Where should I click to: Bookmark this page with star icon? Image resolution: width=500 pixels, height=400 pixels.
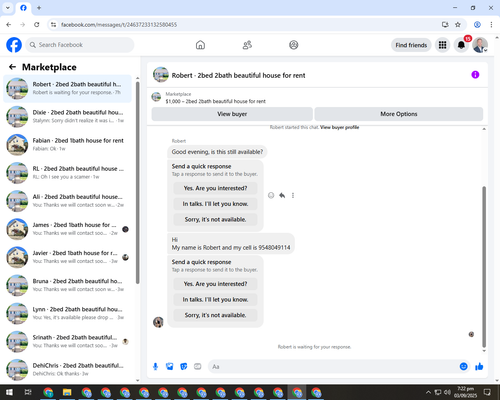(x=458, y=25)
